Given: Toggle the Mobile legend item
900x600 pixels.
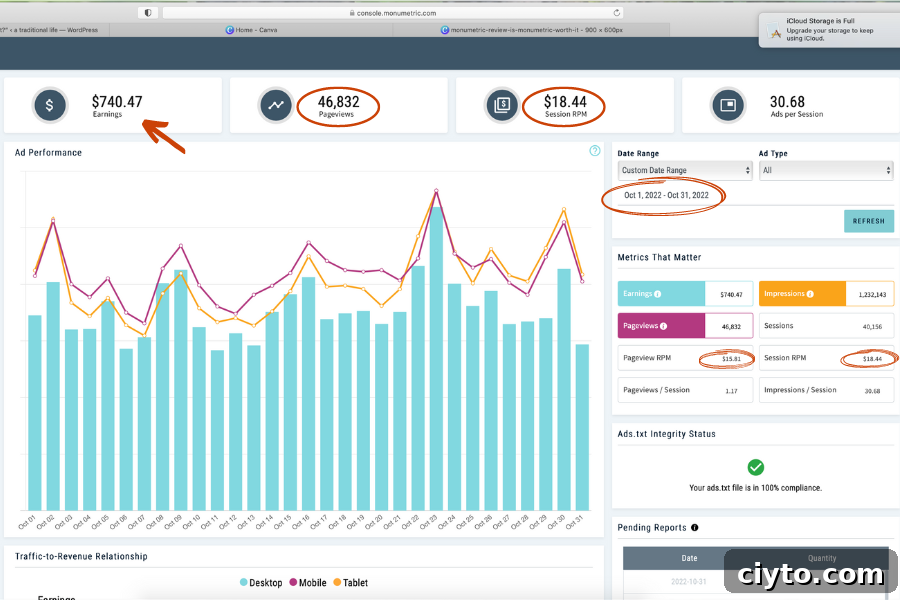Looking at the screenshot, I should (x=308, y=583).
